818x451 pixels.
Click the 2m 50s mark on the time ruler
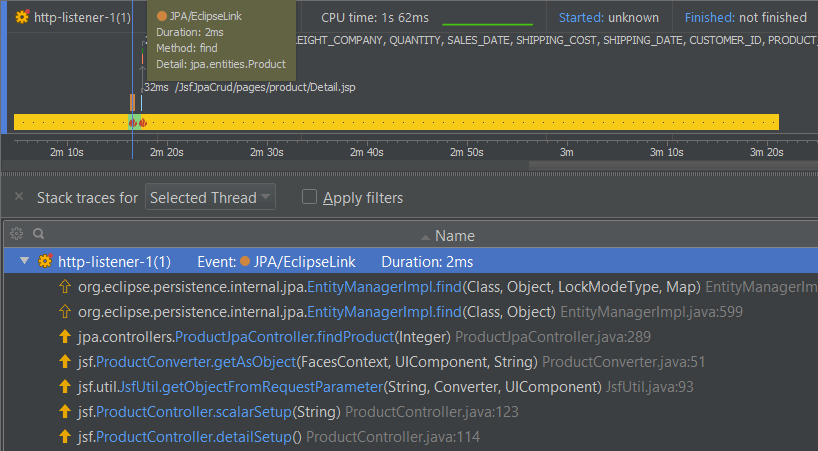pyautogui.click(x=467, y=152)
